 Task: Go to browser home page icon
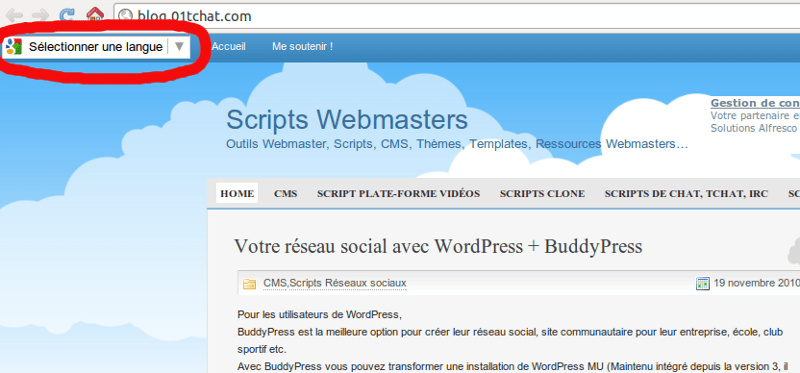[x=95, y=14]
